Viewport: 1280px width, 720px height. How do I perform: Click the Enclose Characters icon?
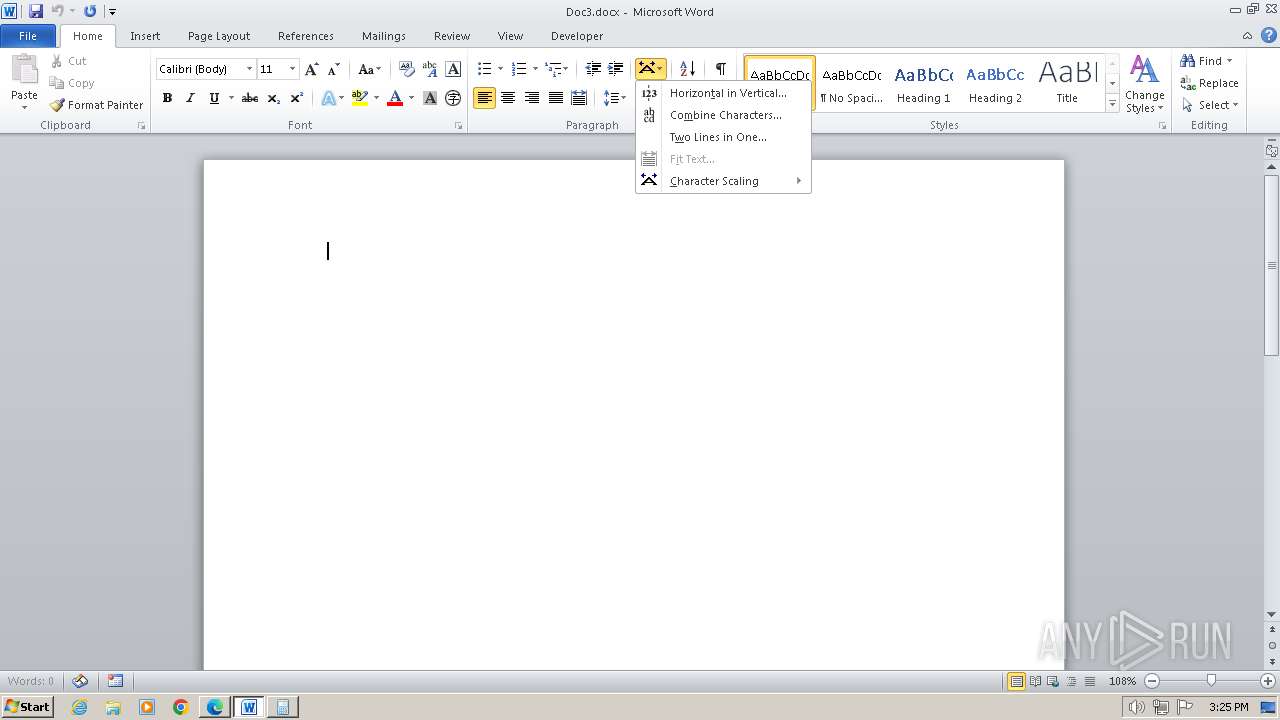tap(453, 98)
